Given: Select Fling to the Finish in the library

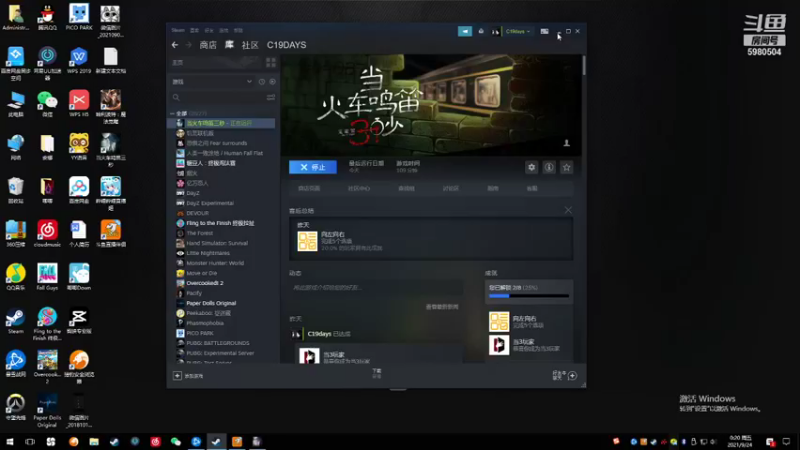Looking at the screenshot, I should 221,223.
